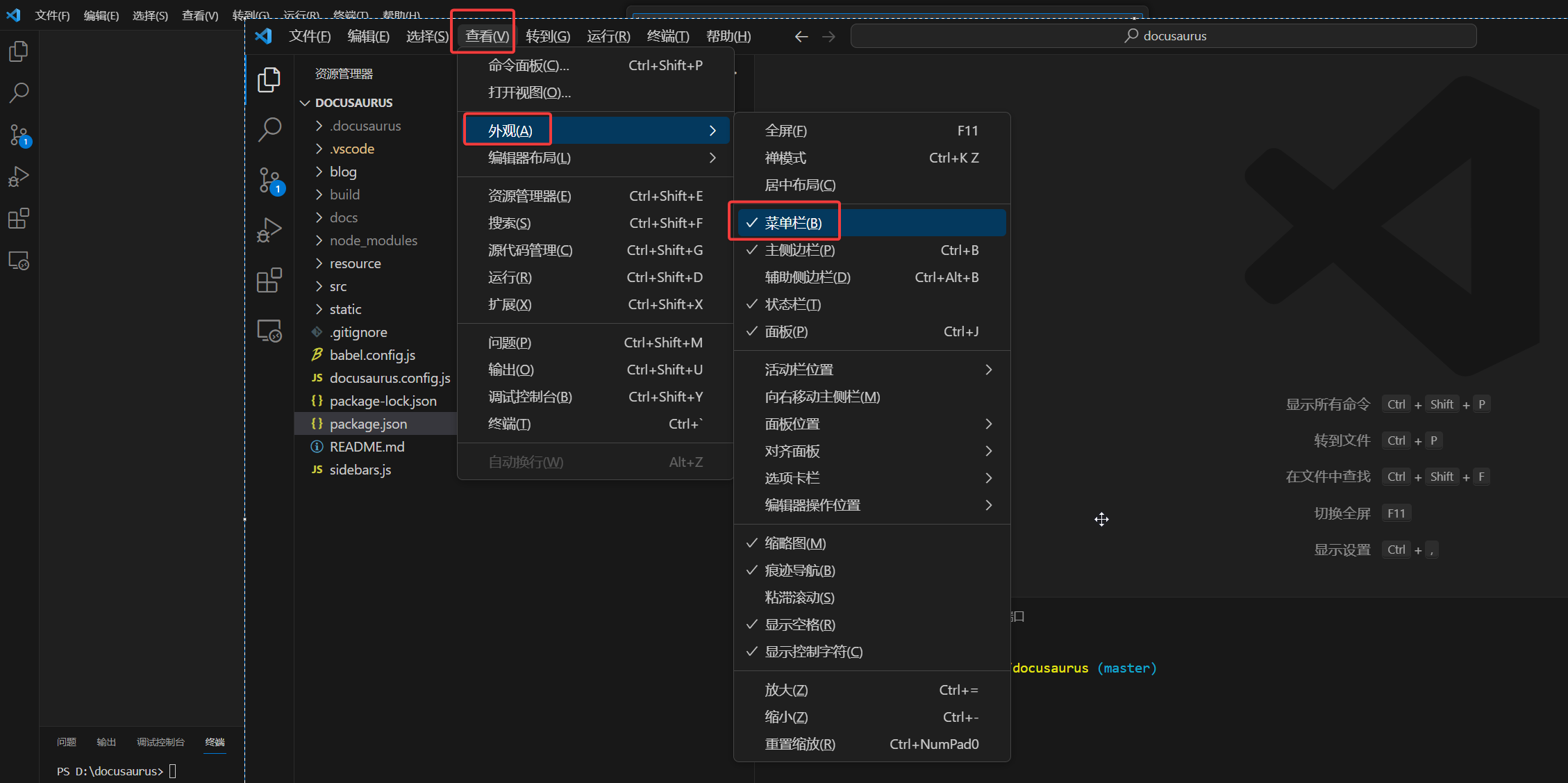The height and width of the screenshot is (783, 1568).
Task: Click the info icon beside README.md
Action: tap(317, 447)
